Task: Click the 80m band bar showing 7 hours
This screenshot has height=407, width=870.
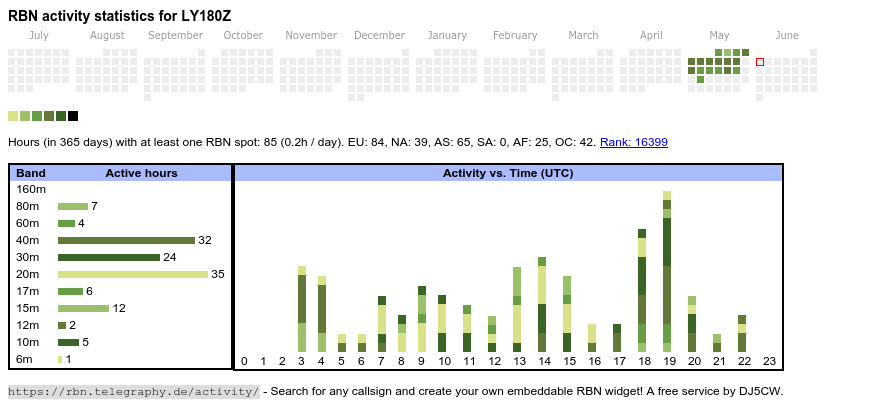Action: [x=72, y=206]
